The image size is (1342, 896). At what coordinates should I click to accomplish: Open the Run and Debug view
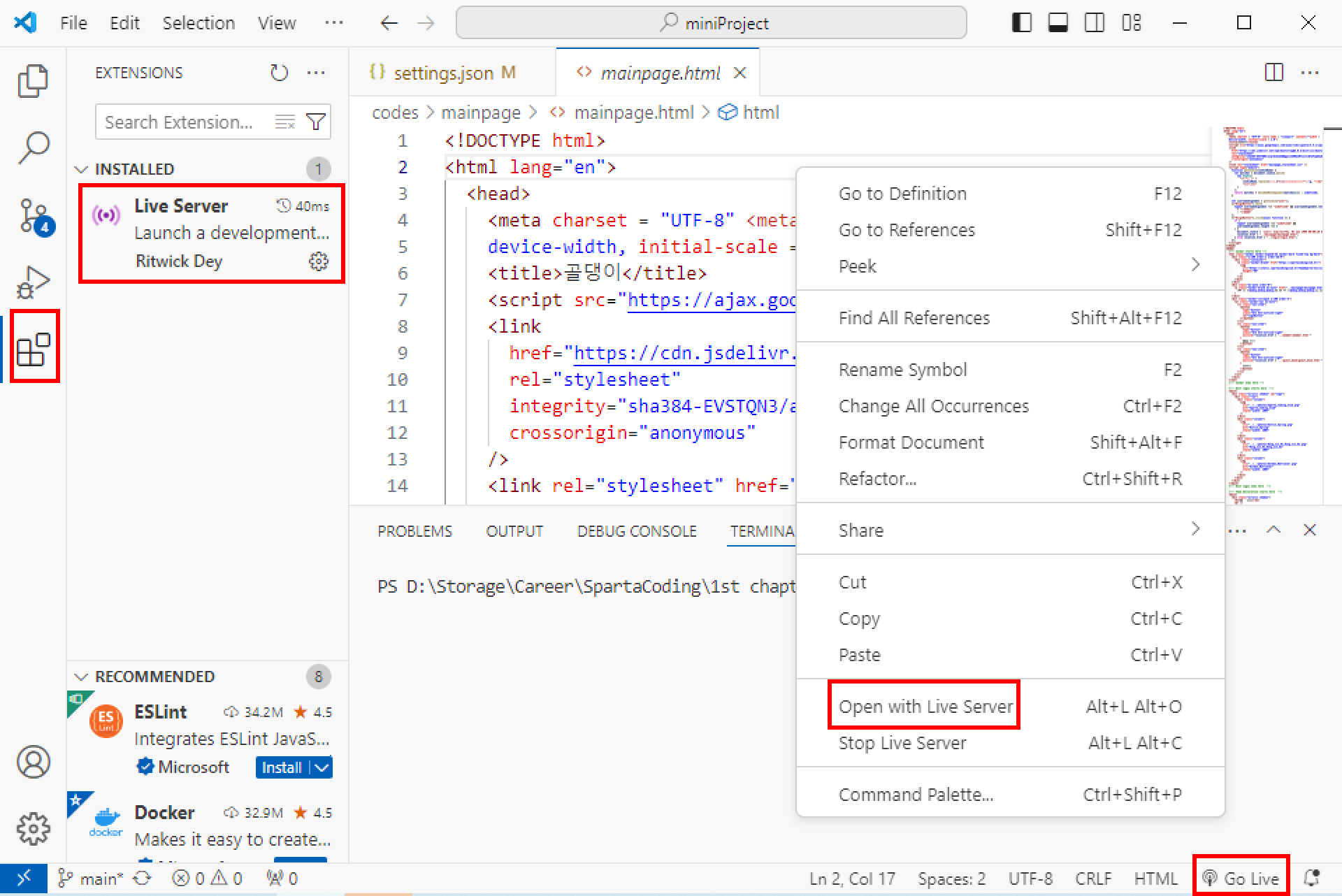pos(33,282)
